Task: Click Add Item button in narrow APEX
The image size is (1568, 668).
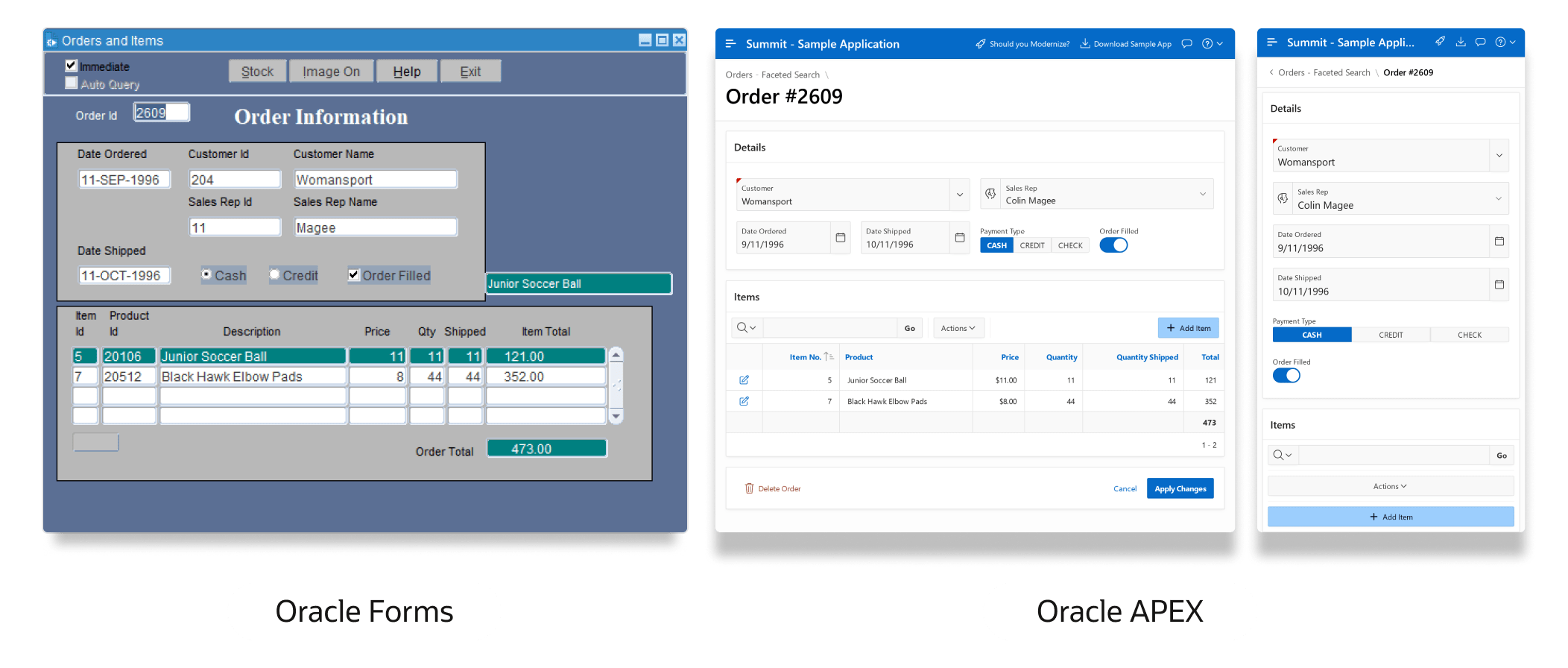Action: click(1391, 517)
